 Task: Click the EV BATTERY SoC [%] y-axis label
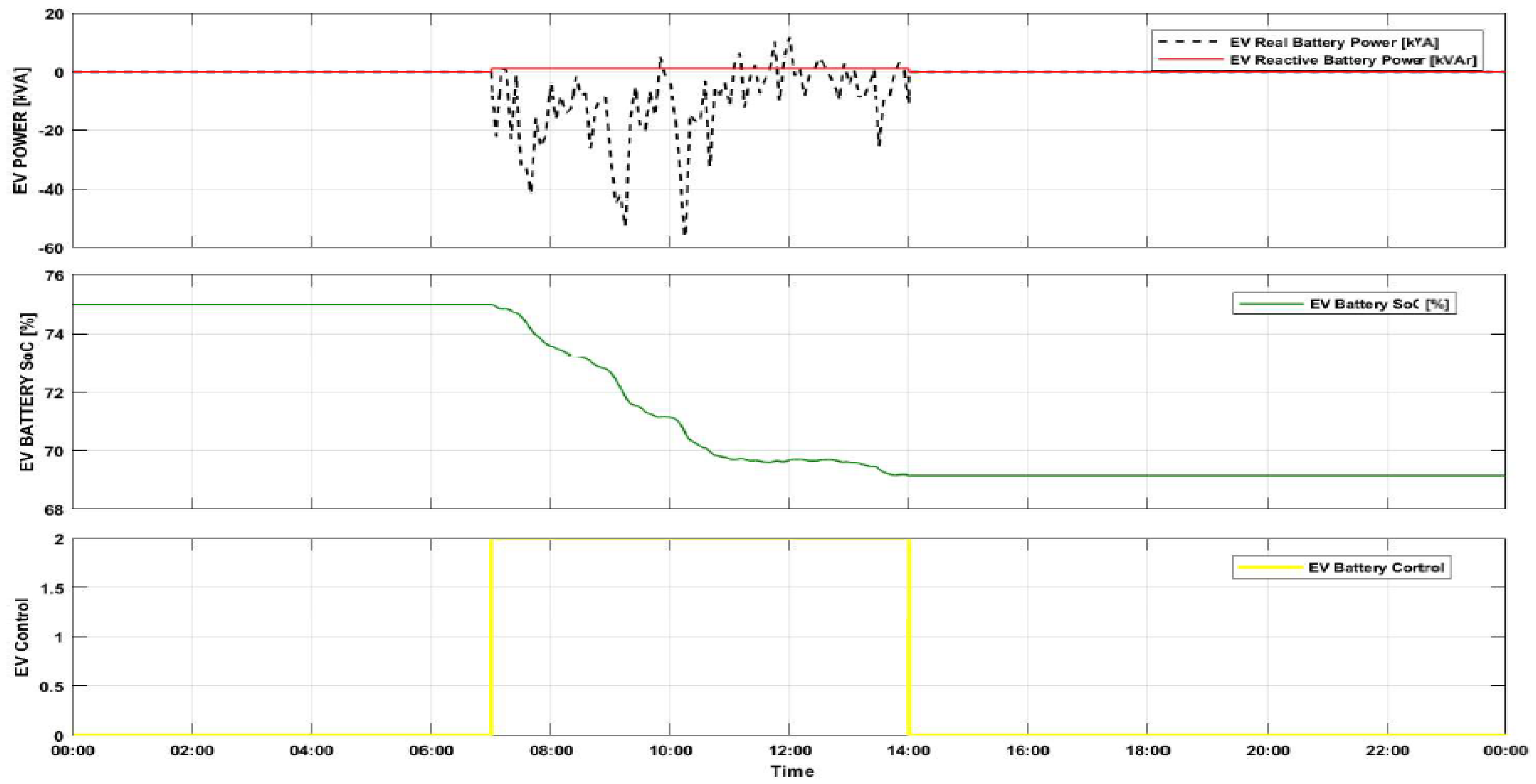[27, 392]
